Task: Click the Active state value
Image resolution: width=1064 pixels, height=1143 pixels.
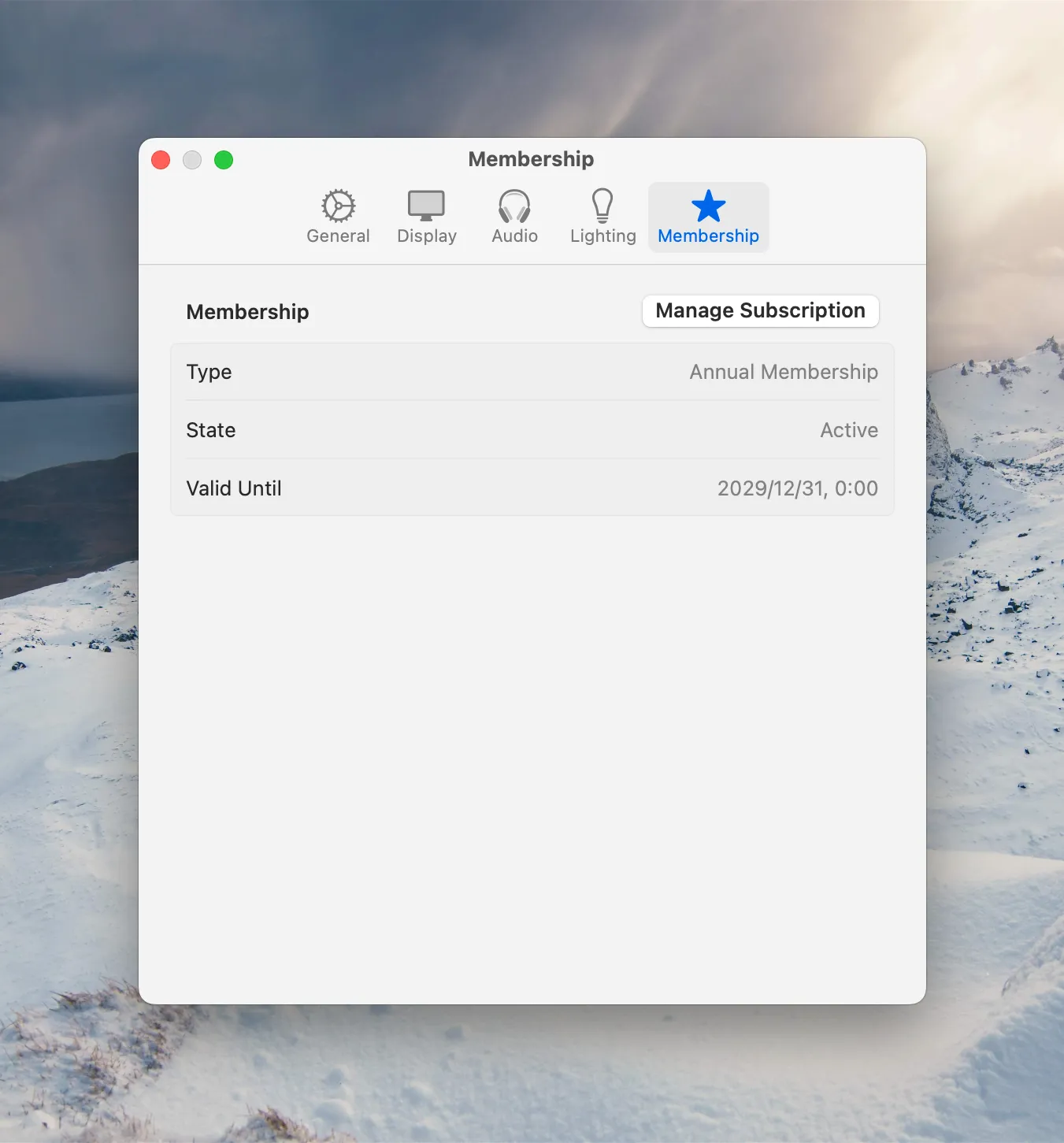Action: [x=849, y=430]
